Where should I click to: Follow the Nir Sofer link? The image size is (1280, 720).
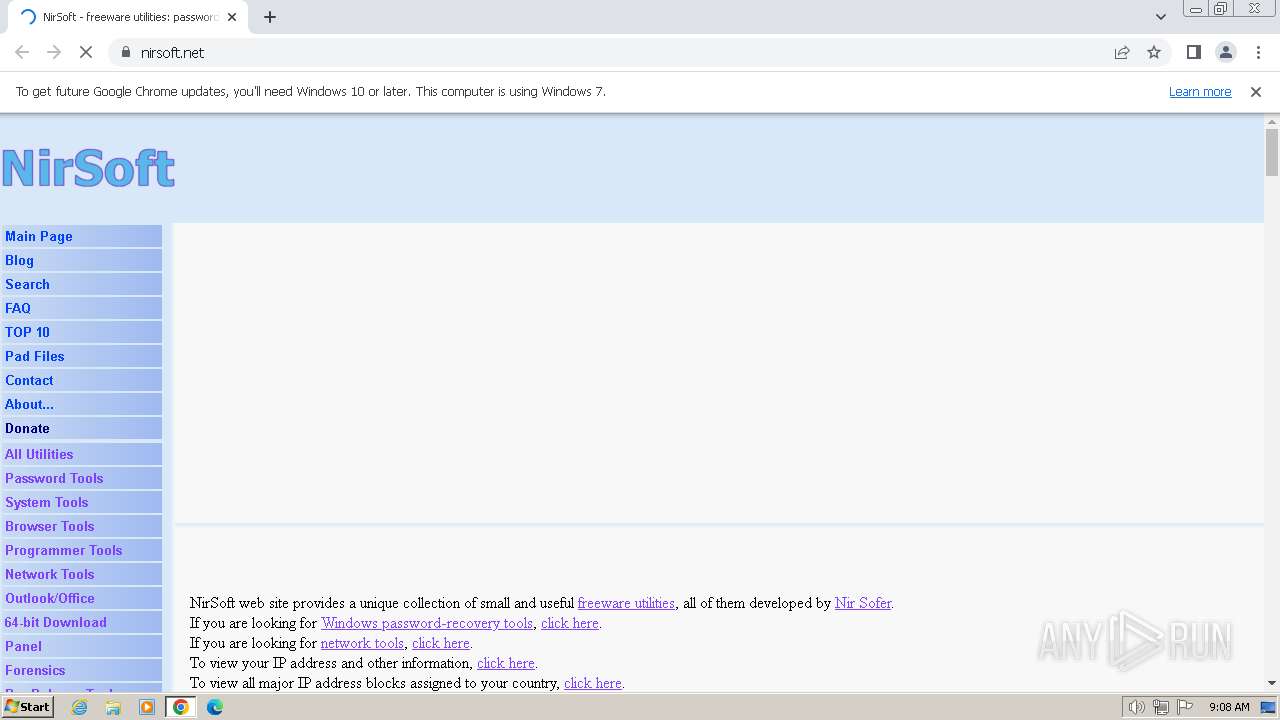tap(862, 603)
